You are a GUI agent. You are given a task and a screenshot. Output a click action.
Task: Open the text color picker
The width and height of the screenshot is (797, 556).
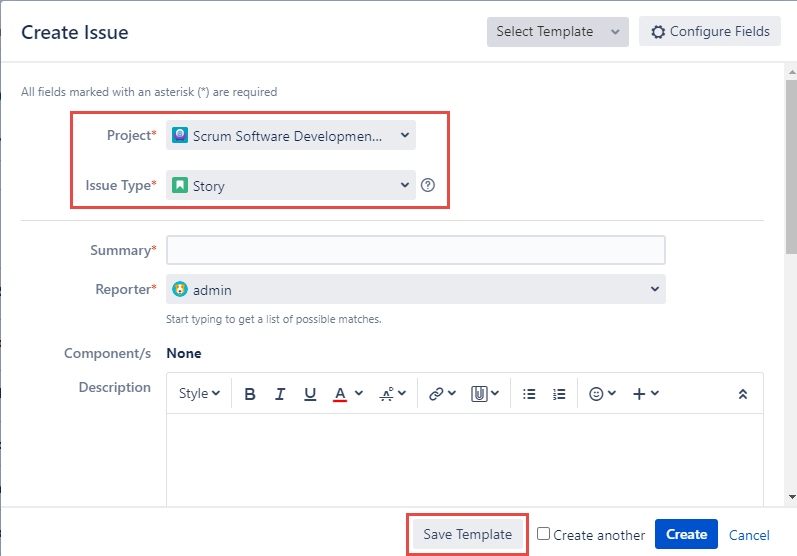click(x=347, y=394)
